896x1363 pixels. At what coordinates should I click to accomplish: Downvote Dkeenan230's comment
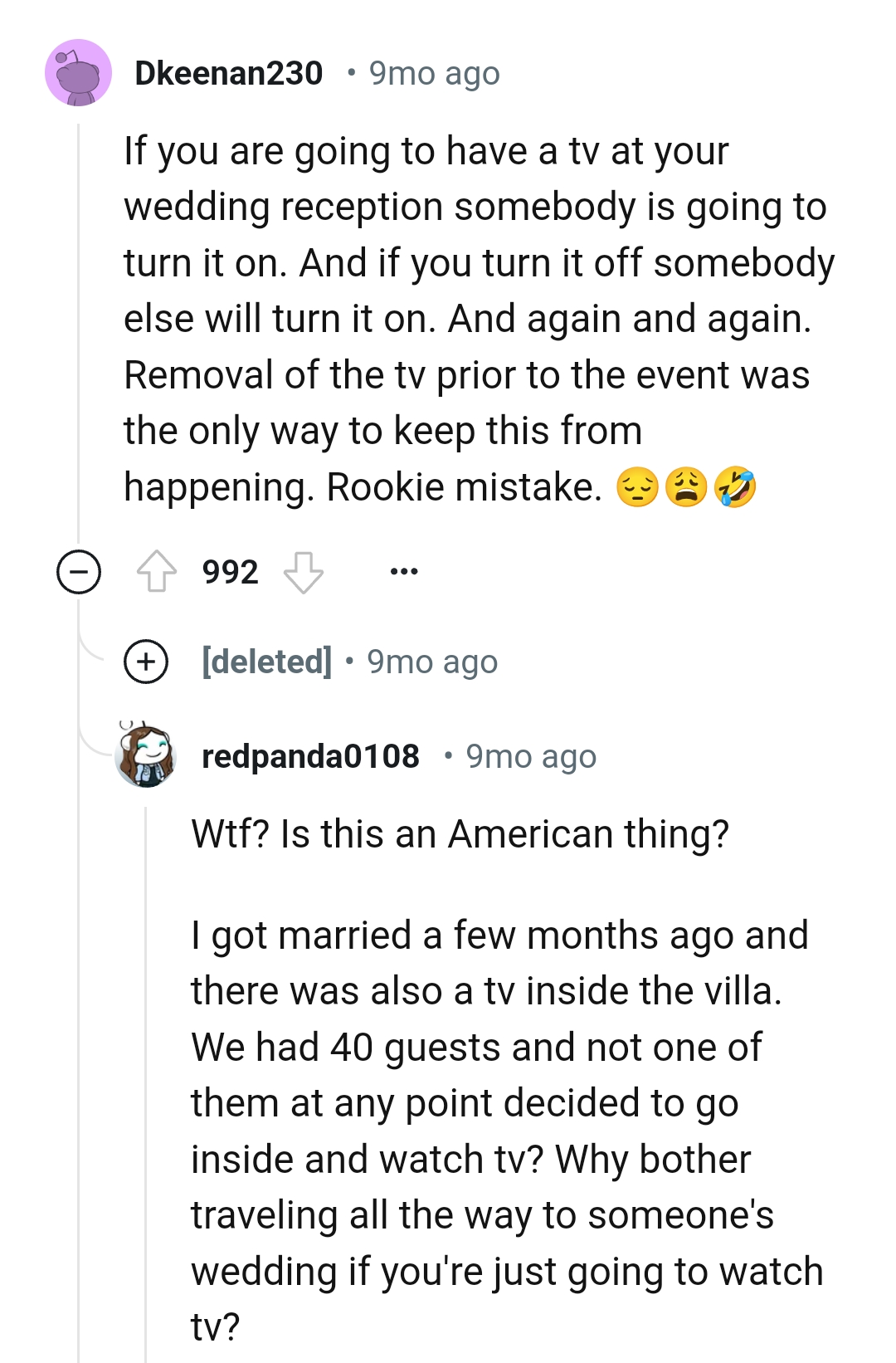pyautogui.click(x=303, y=572)
